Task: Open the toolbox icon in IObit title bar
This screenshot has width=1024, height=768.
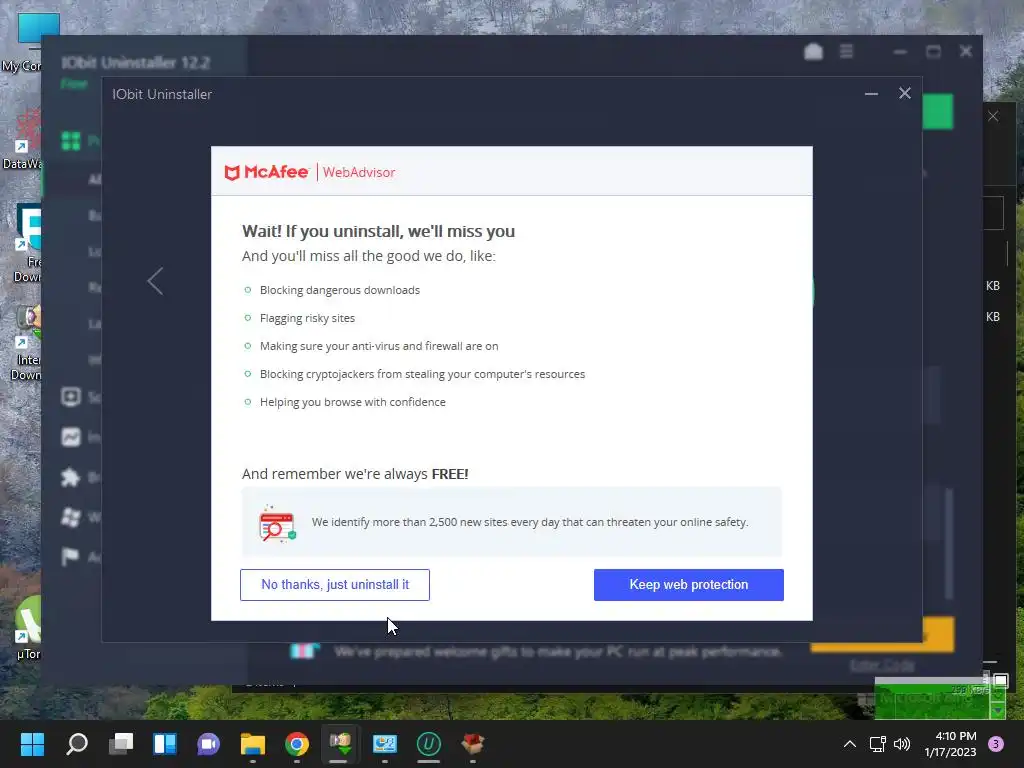Action: tap(813, 51)
